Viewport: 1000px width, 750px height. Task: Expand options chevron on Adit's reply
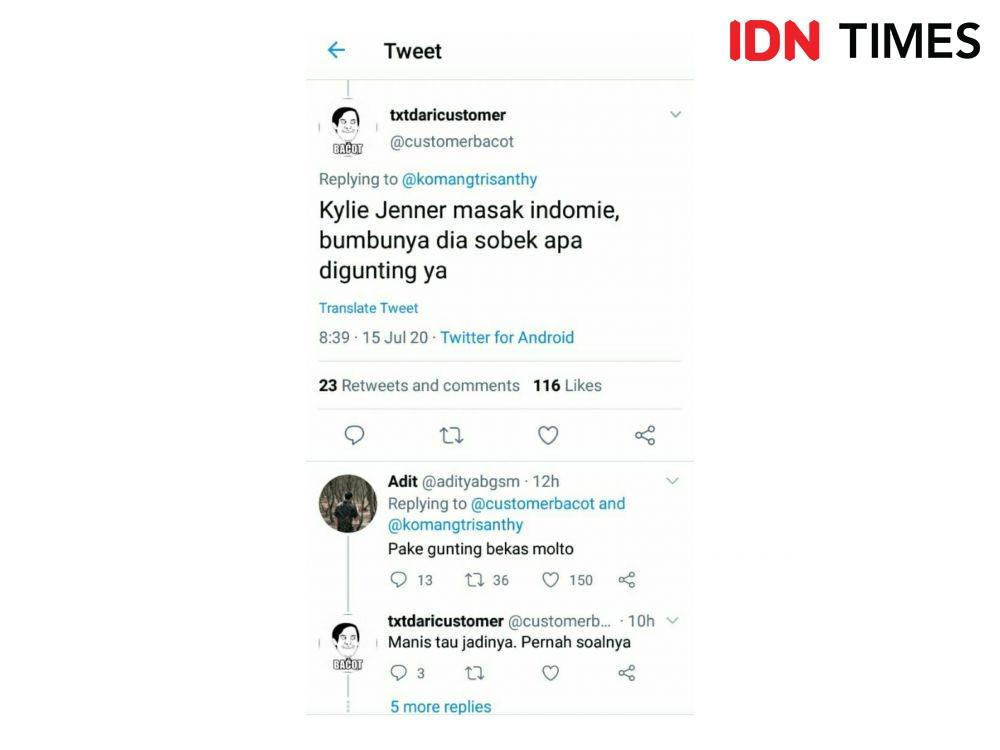tap(672, 481)
